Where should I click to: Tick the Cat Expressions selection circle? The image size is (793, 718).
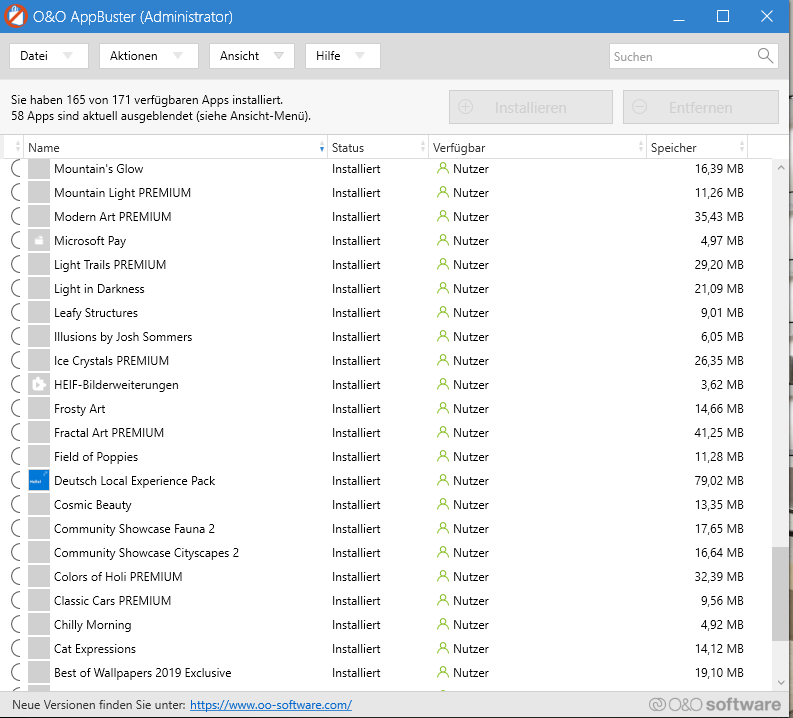(x=17, y=649)
